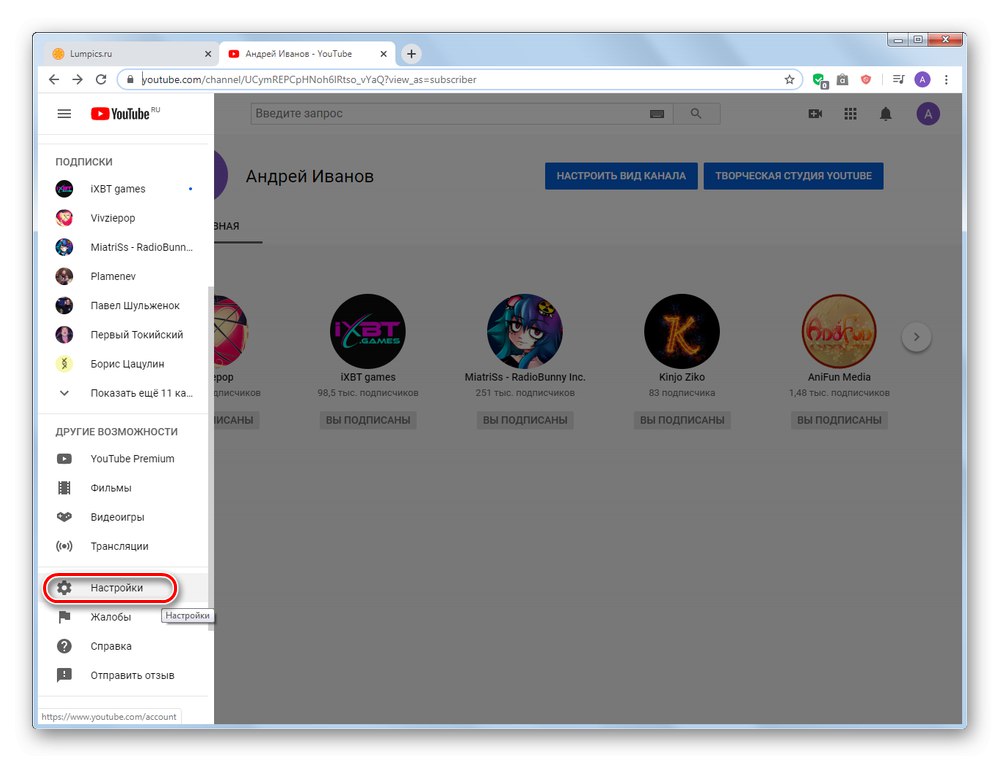Open Настройки gear icon

64,588
